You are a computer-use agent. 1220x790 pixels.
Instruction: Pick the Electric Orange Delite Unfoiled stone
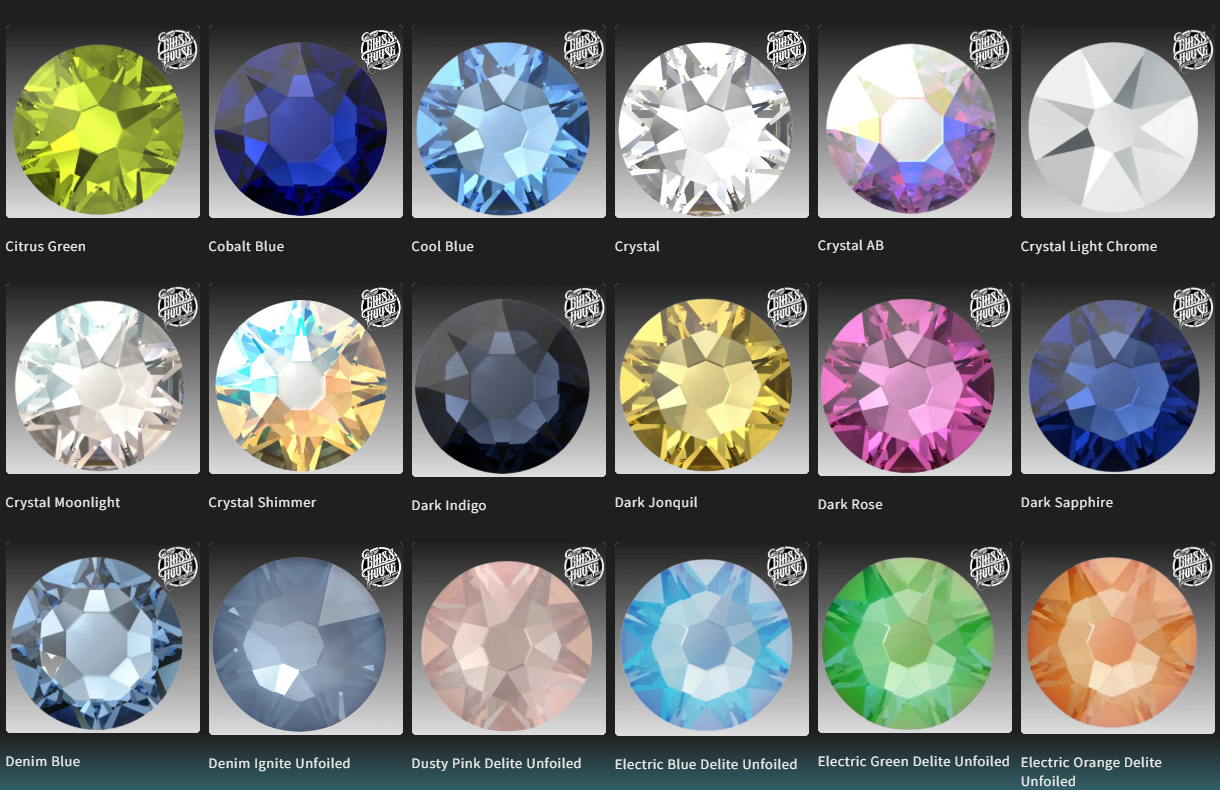[1118, 637]
